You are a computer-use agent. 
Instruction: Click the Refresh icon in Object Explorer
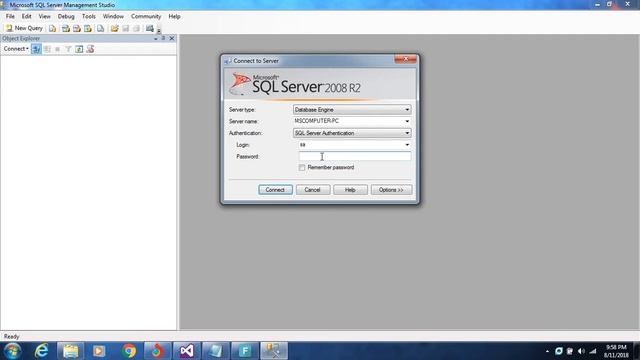click(x=79, y=49)
